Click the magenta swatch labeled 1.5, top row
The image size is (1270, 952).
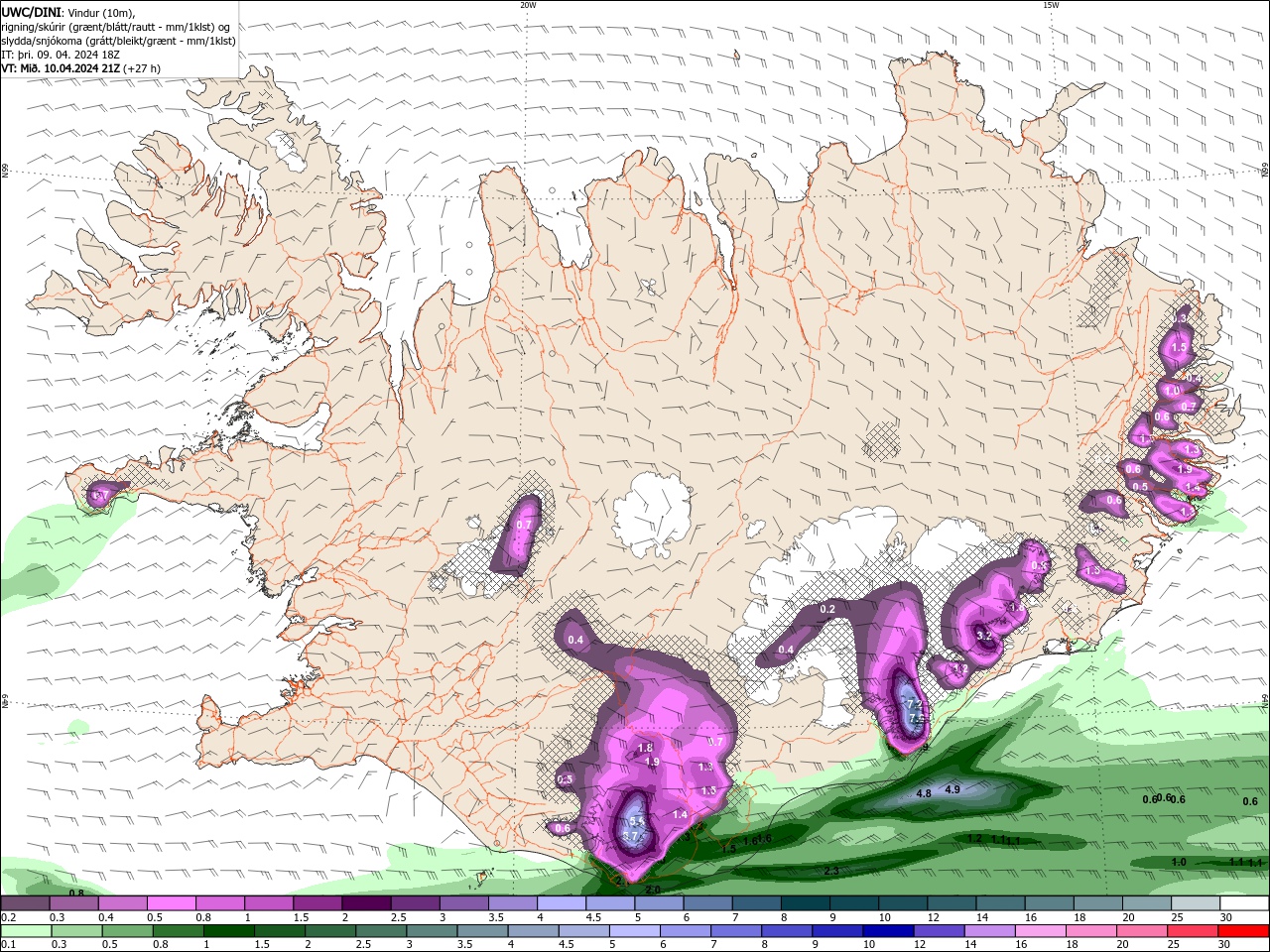pos(317,903)
